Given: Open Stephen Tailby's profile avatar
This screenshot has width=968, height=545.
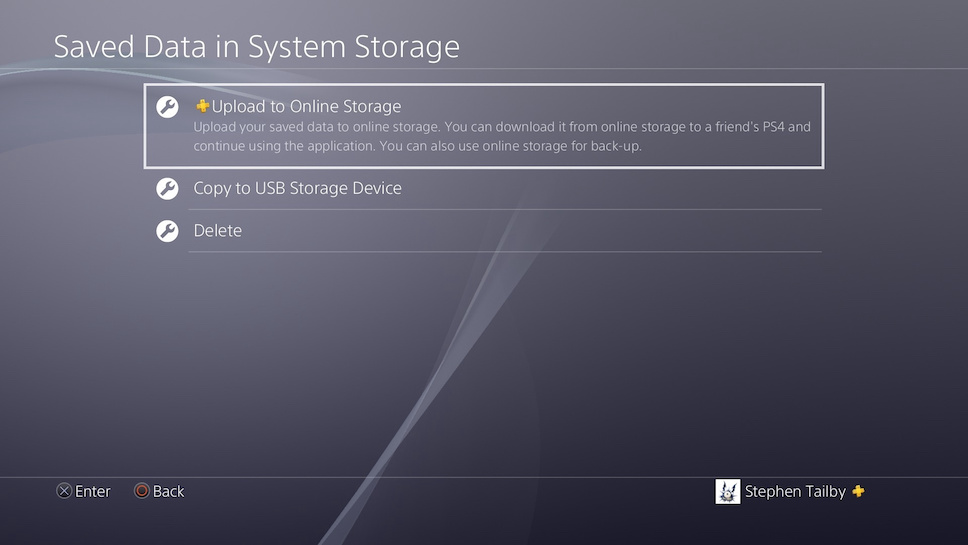Looking at the screenshot, I should coord(728,491).
